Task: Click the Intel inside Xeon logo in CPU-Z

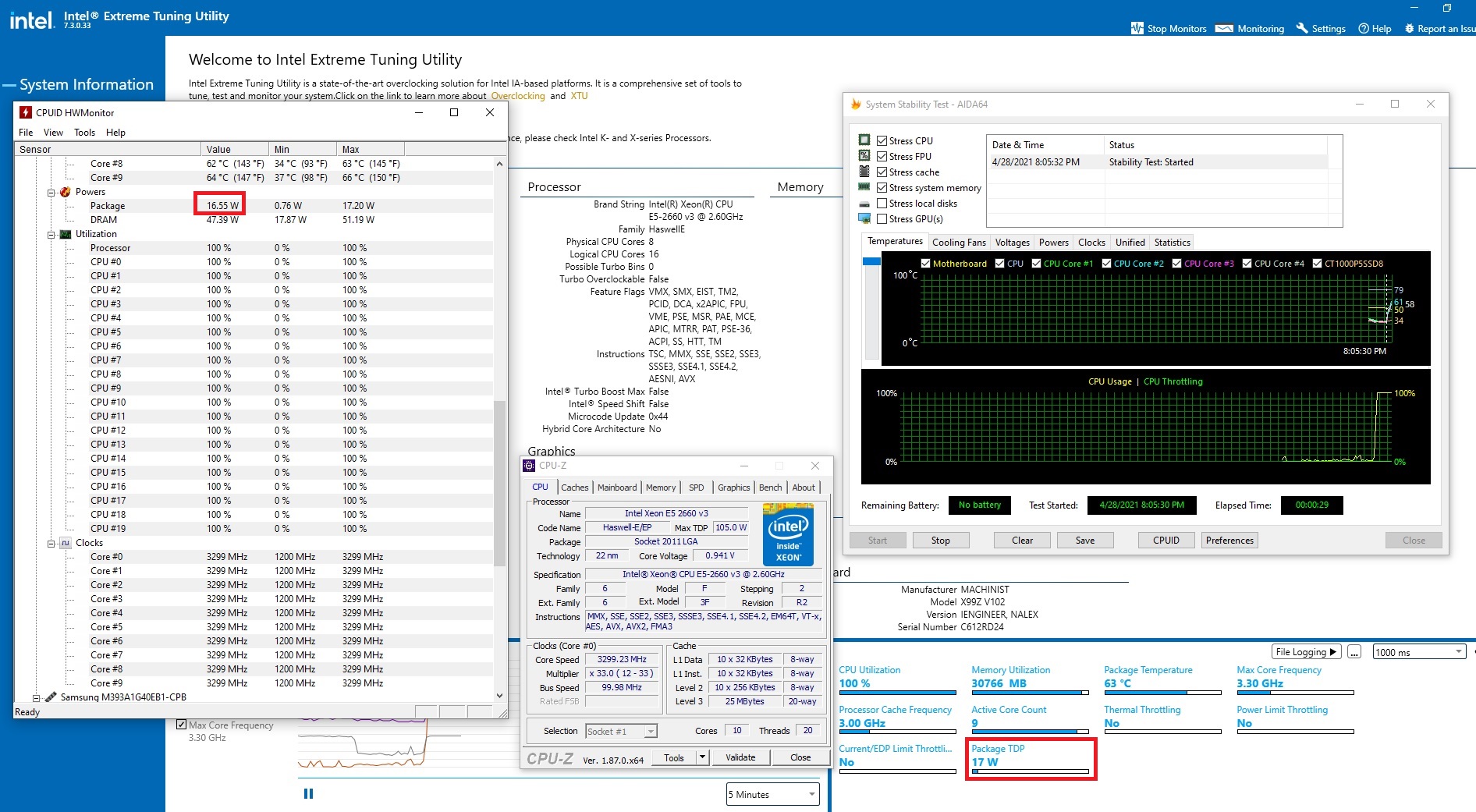Action: (788, 535)
